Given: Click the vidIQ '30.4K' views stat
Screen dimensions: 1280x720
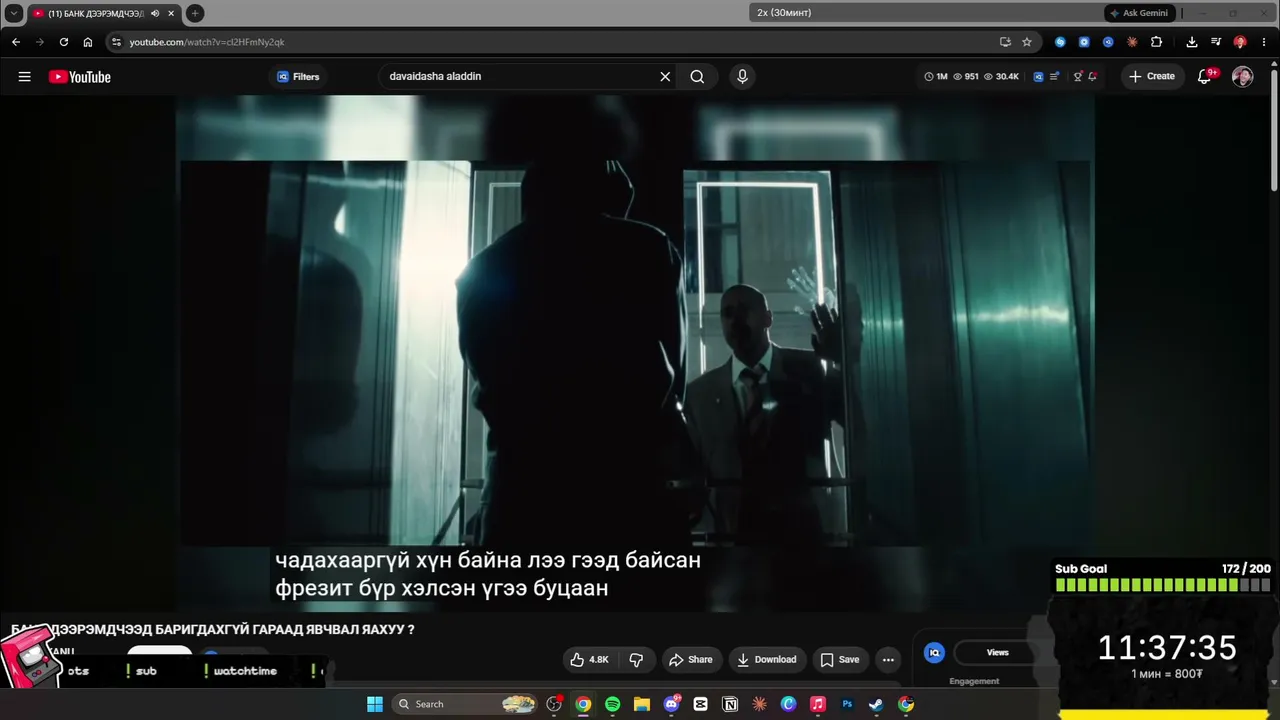Looking at the screenshot, I should click(x=1001, y=77).
